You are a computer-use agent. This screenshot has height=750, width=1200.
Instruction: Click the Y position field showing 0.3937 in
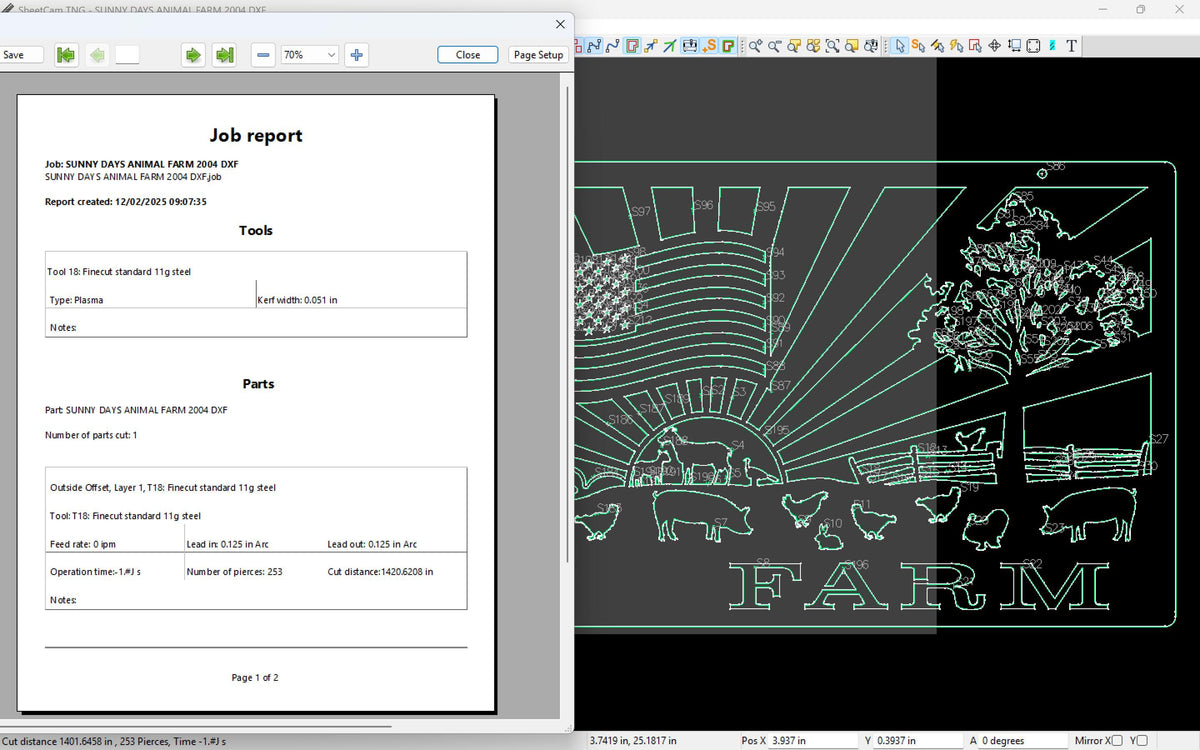[917, 741]
